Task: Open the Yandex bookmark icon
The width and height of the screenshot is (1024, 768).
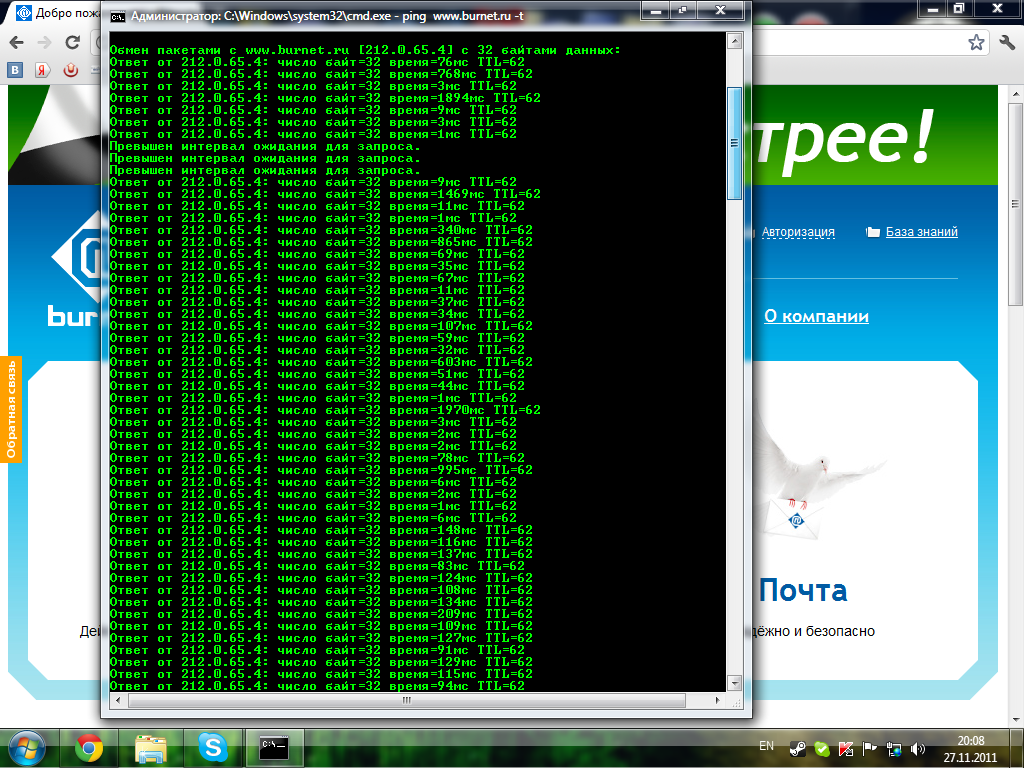Action: pos(42,70)
